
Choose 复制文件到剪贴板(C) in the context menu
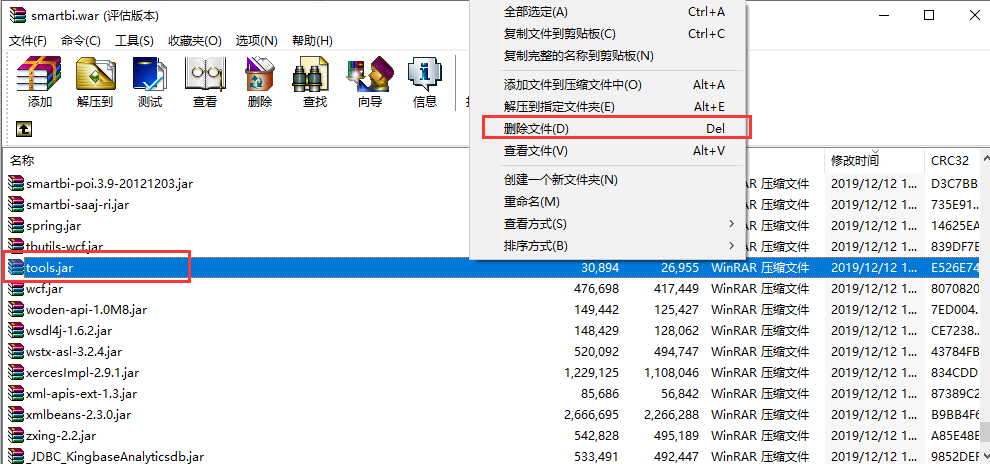609,33
